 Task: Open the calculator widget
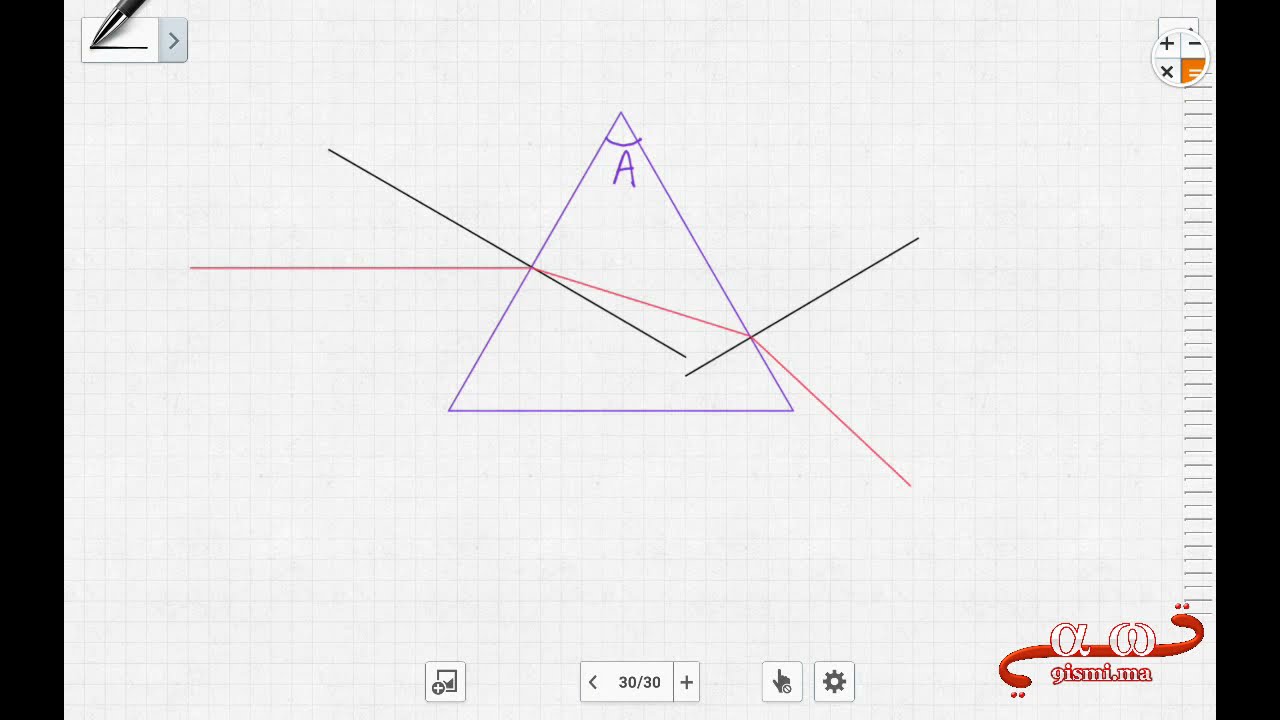tap(1180, 57)
